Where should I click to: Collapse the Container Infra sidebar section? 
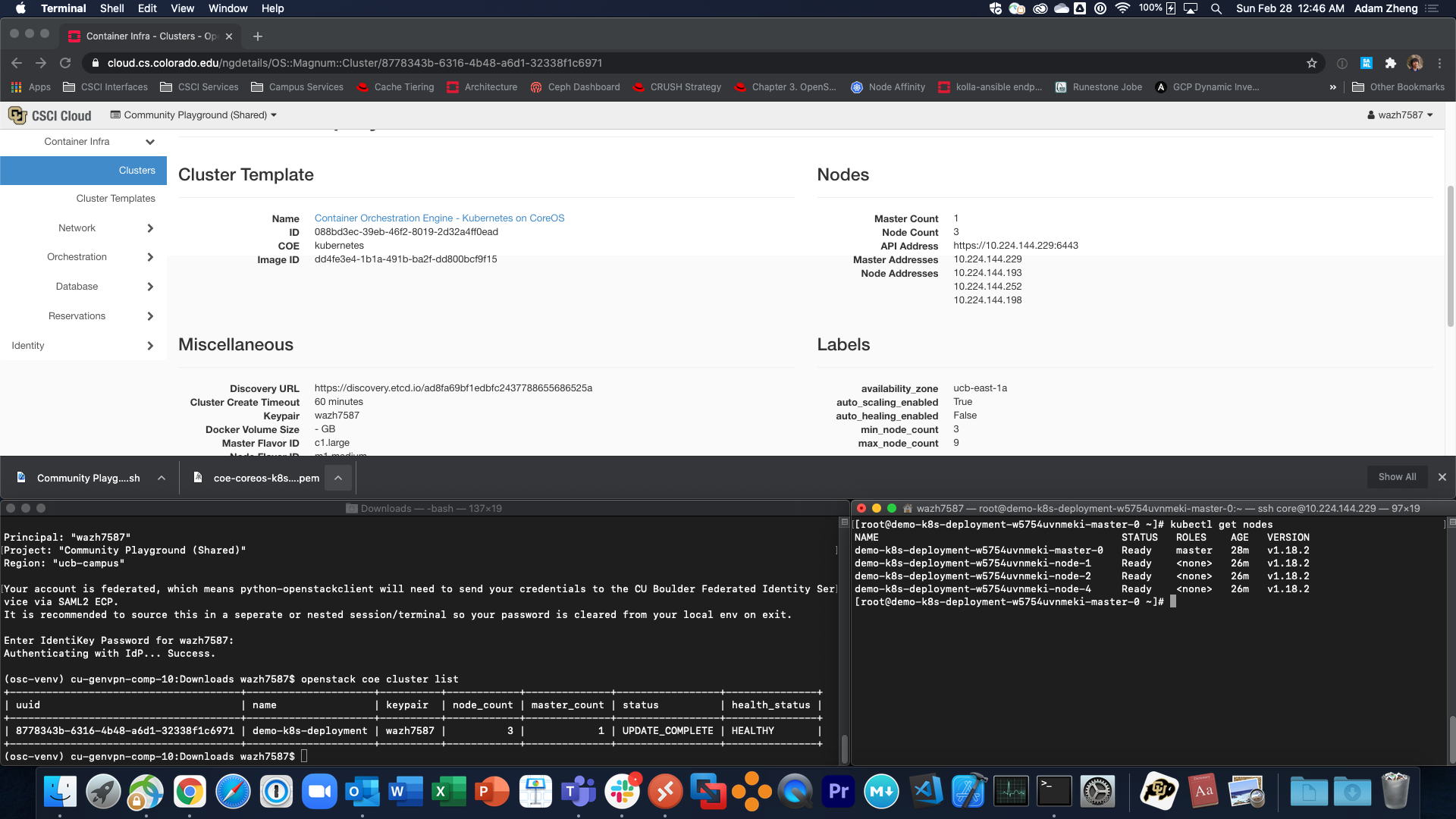[83, 142]
